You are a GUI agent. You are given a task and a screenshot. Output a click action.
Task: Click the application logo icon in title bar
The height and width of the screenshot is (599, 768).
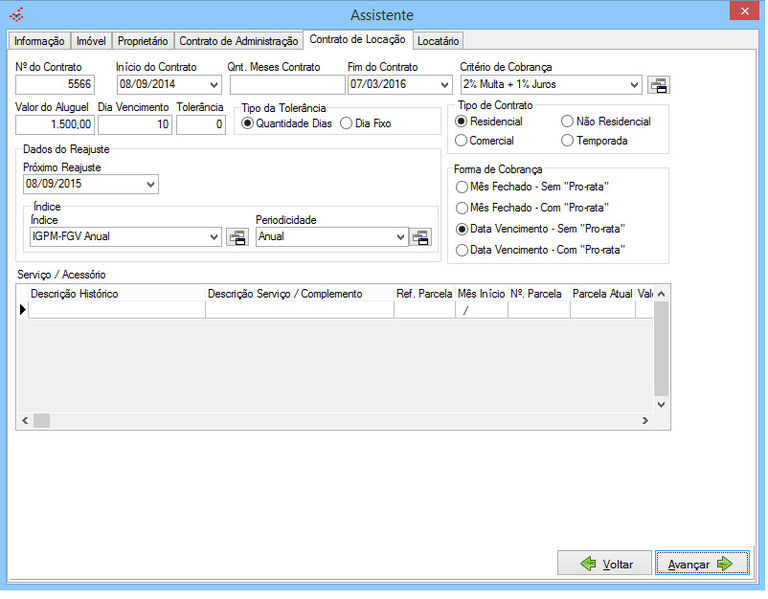(16, 14)
